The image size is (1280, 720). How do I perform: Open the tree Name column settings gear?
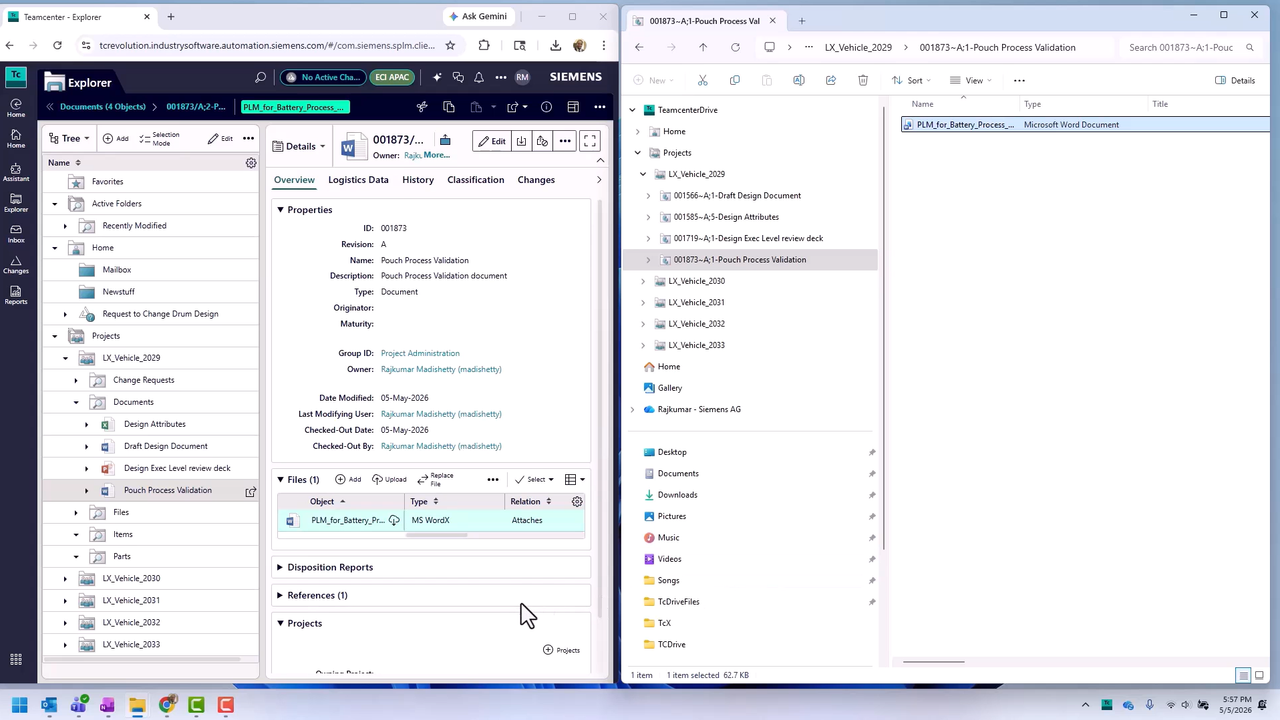(x=251, y=163)
